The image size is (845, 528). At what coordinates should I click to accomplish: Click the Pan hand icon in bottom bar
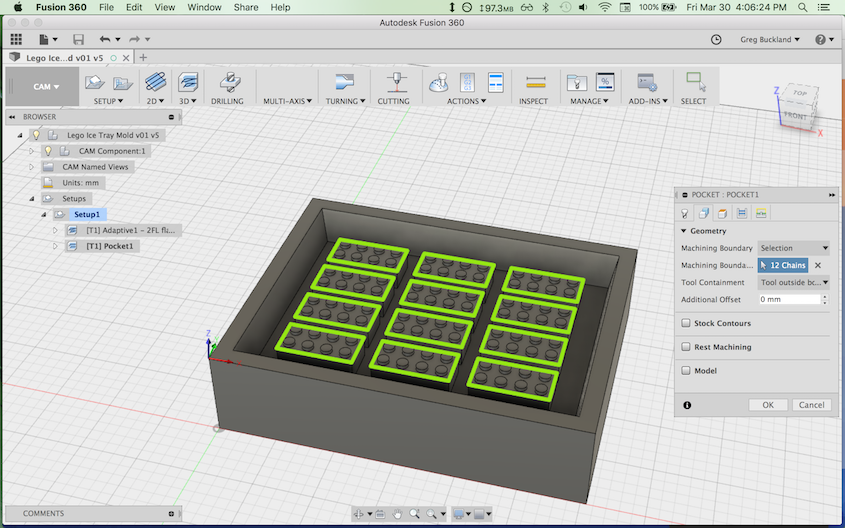(398, 514)
